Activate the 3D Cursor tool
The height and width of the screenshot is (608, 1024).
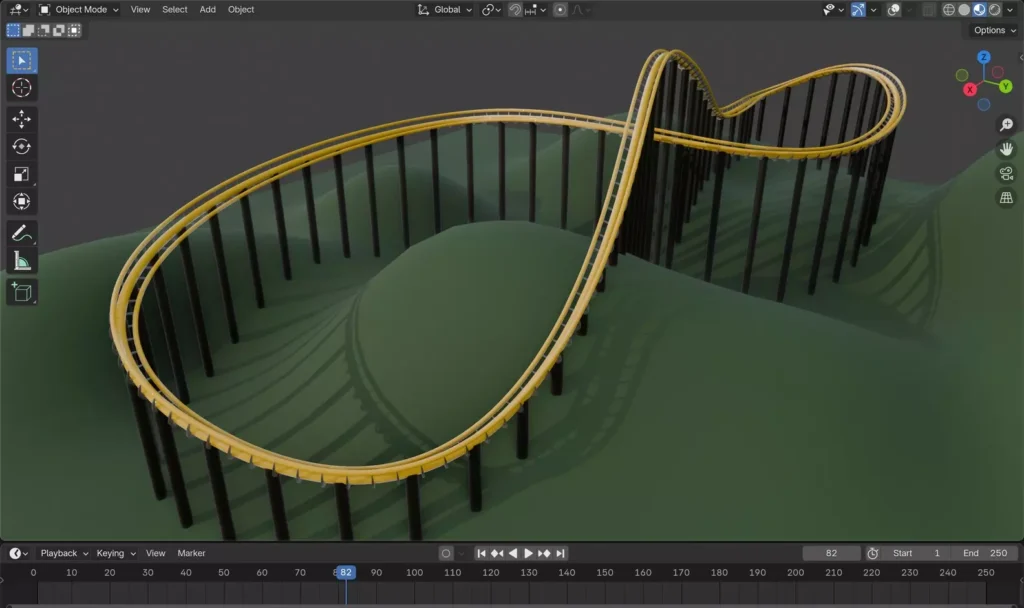click(21, 88)
